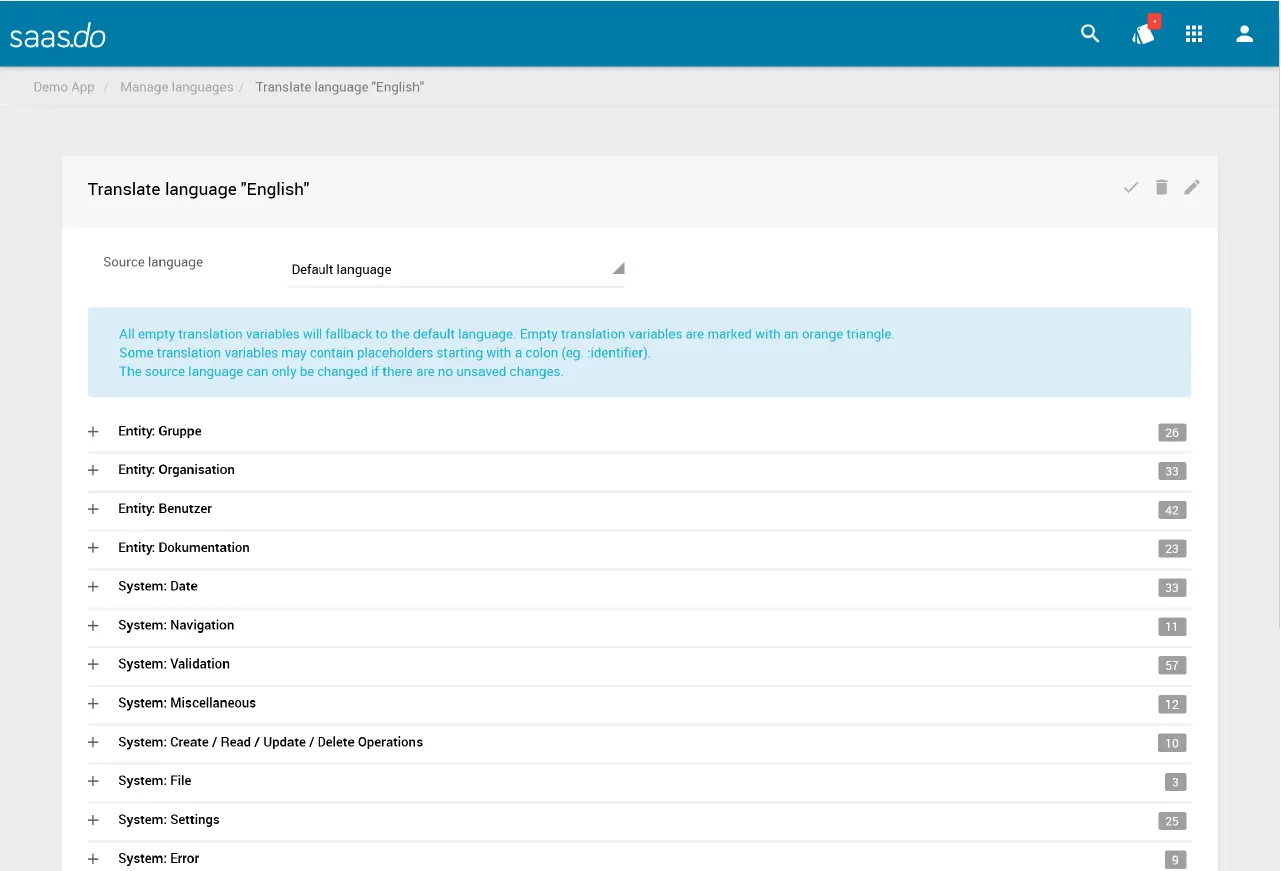Click the pencil edit icon

point(1192,187)
